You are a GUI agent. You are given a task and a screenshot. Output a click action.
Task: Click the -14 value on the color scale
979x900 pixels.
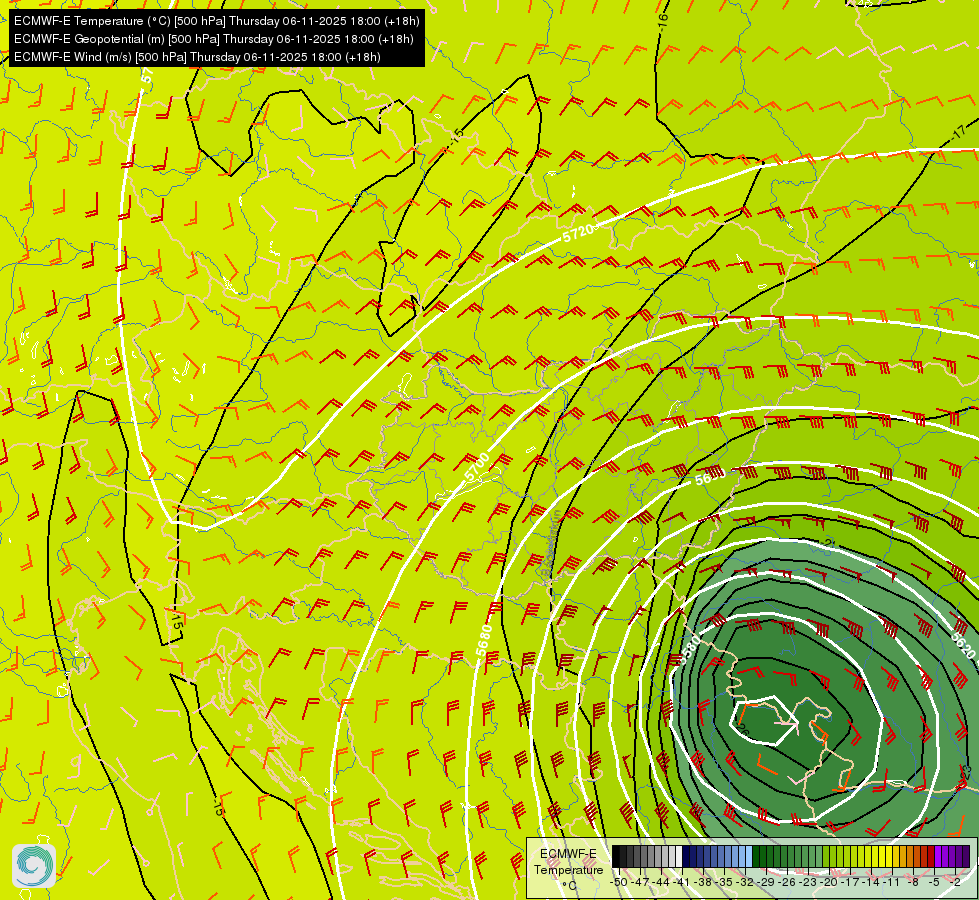tap(871, 882)
